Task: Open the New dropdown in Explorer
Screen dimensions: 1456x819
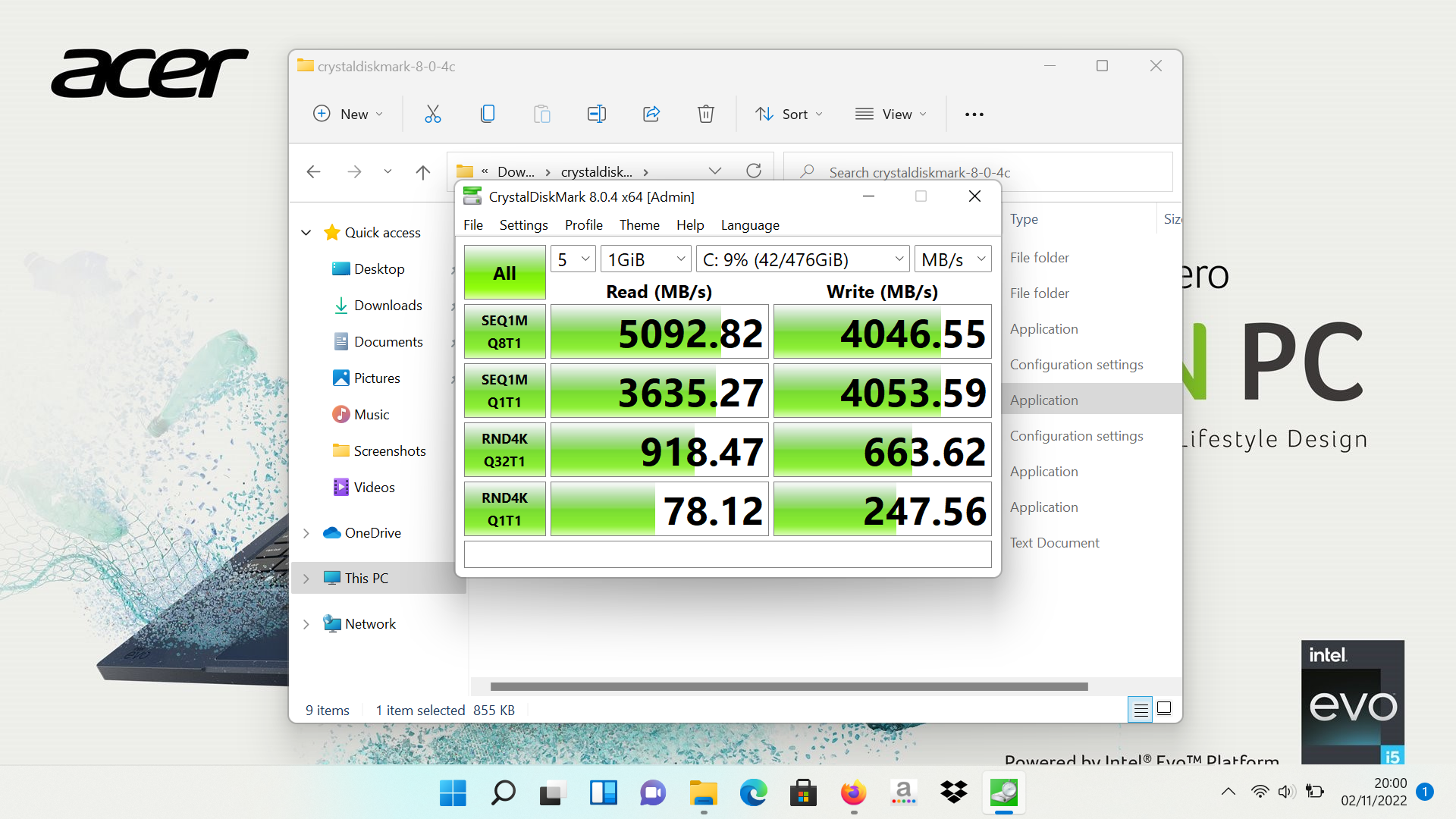Action: point(348,114)
